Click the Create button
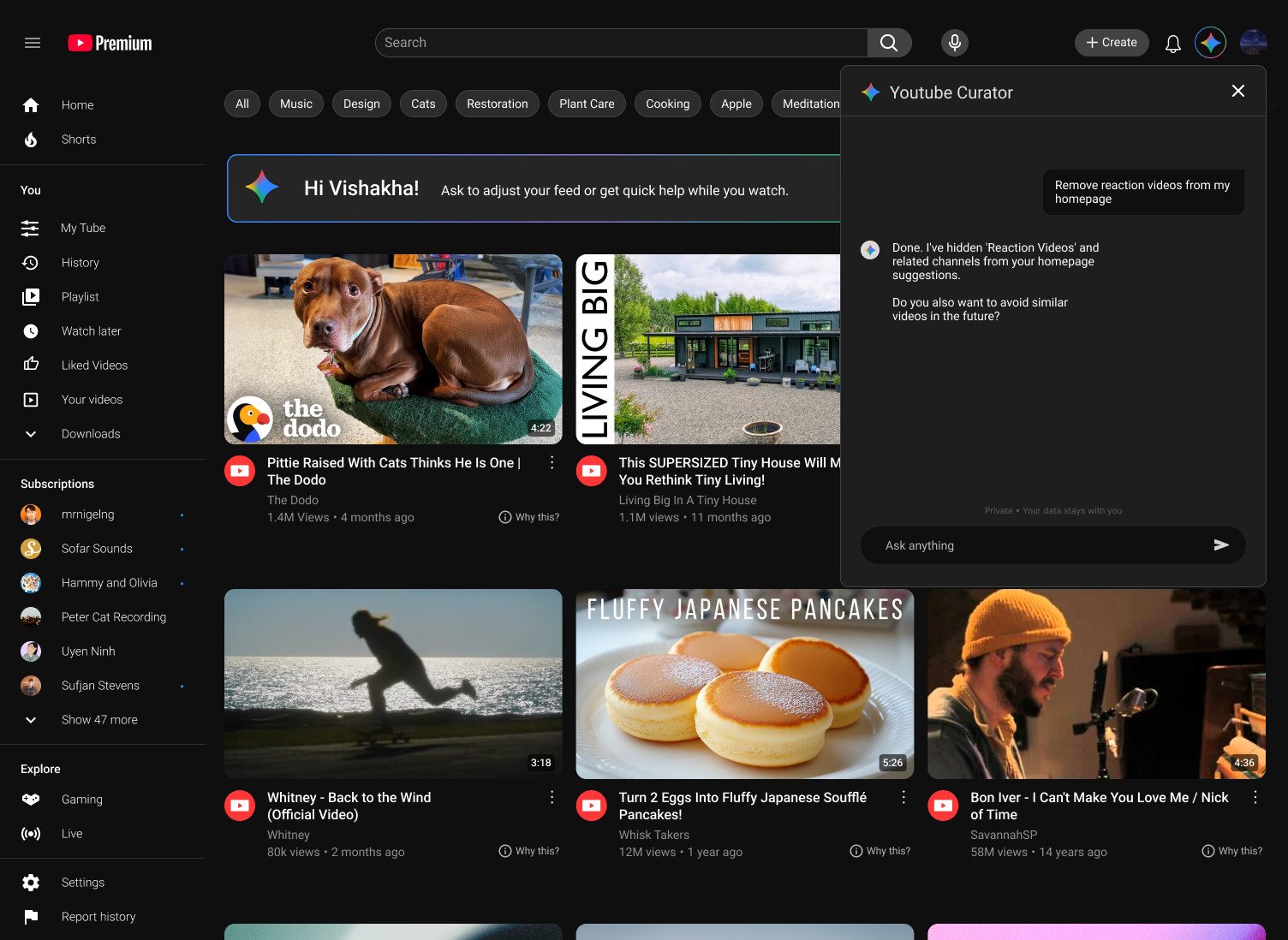This screenshot has width=1288, height=940. click(x=1111, y=42)
